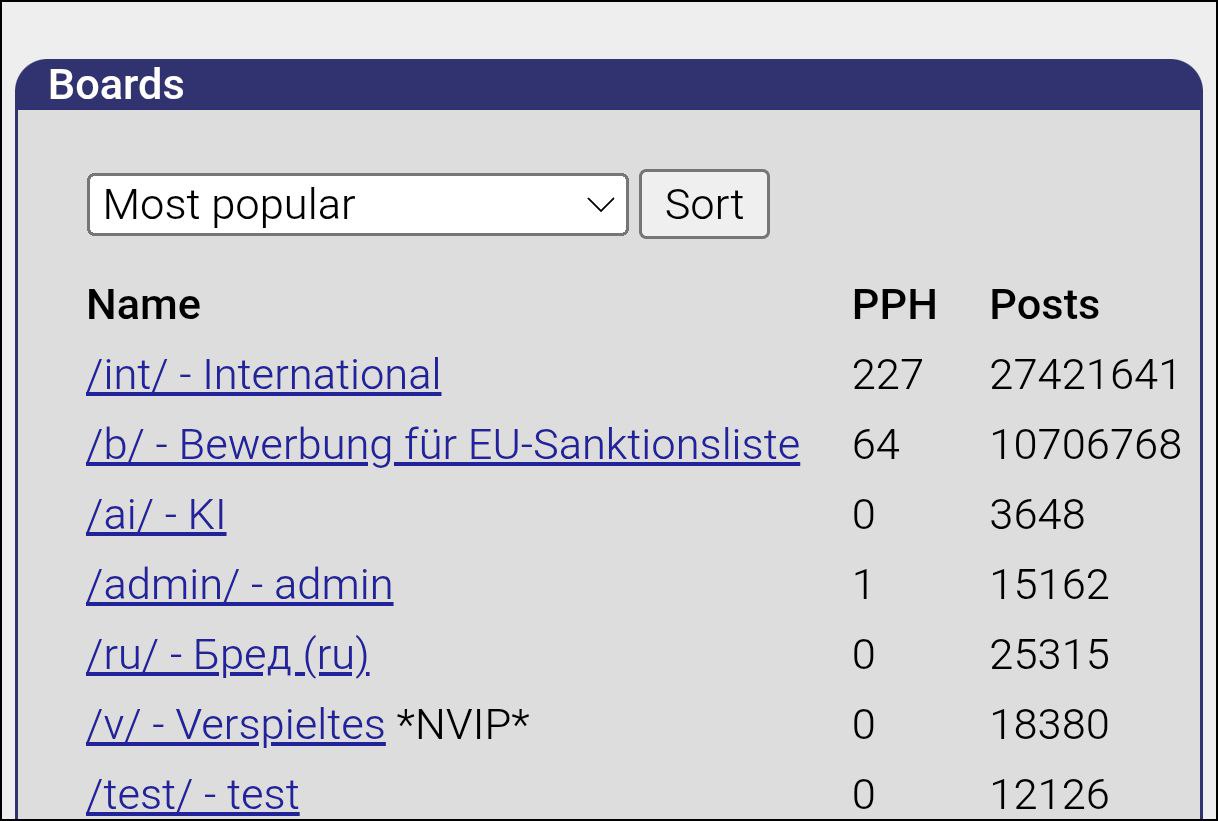Click post count 10706768 of /b/

pos(1085,445)
